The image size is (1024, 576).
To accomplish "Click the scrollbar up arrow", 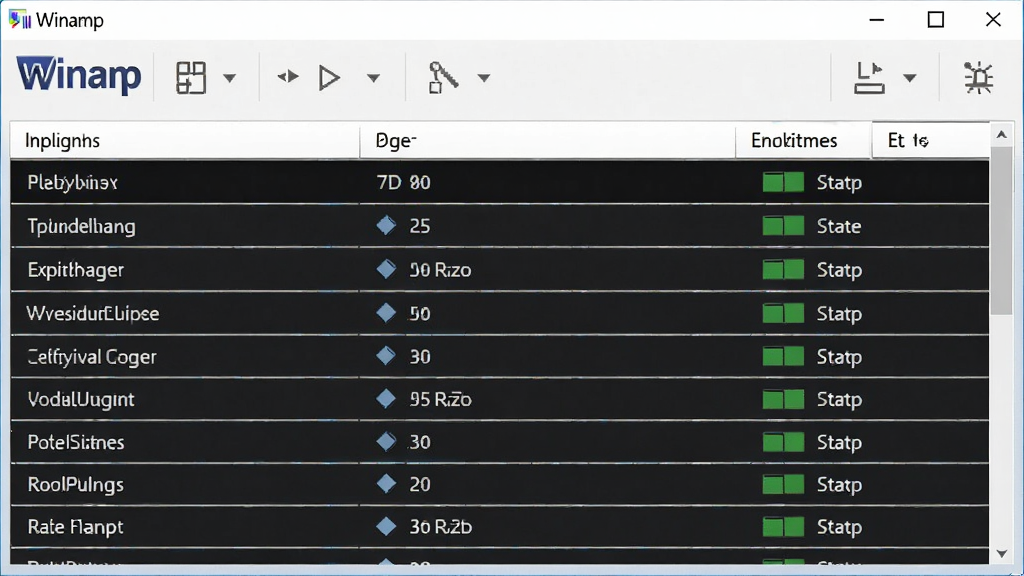I will click(1002, 135).
